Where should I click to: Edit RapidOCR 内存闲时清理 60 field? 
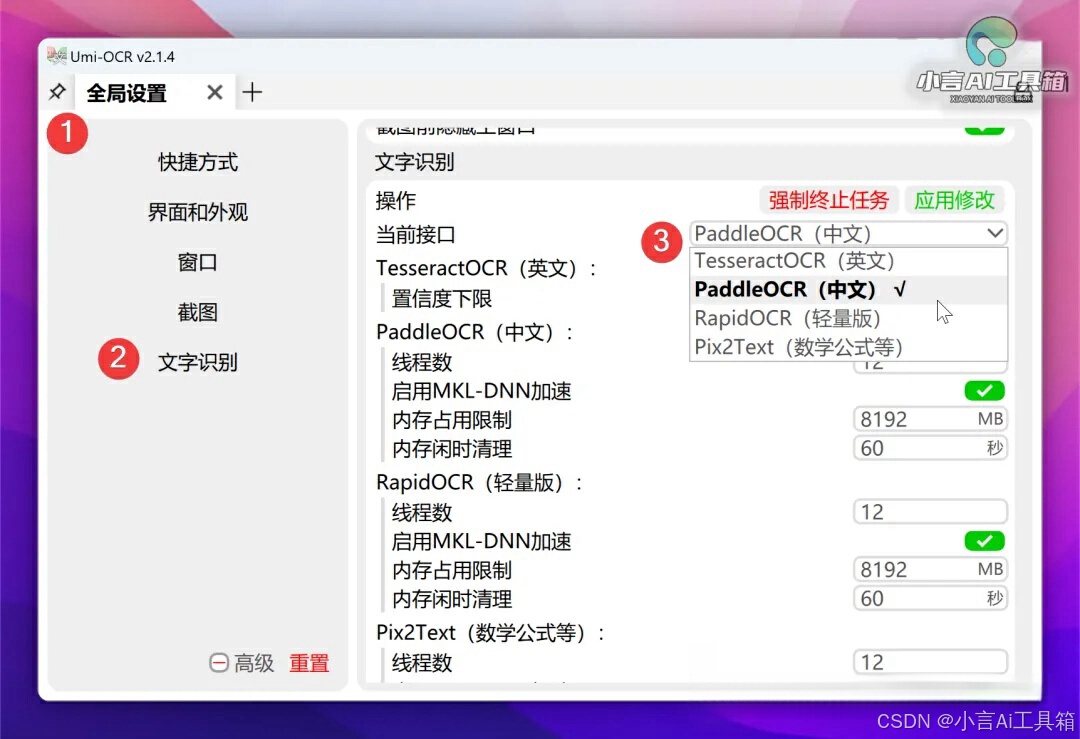coord(931,599)
